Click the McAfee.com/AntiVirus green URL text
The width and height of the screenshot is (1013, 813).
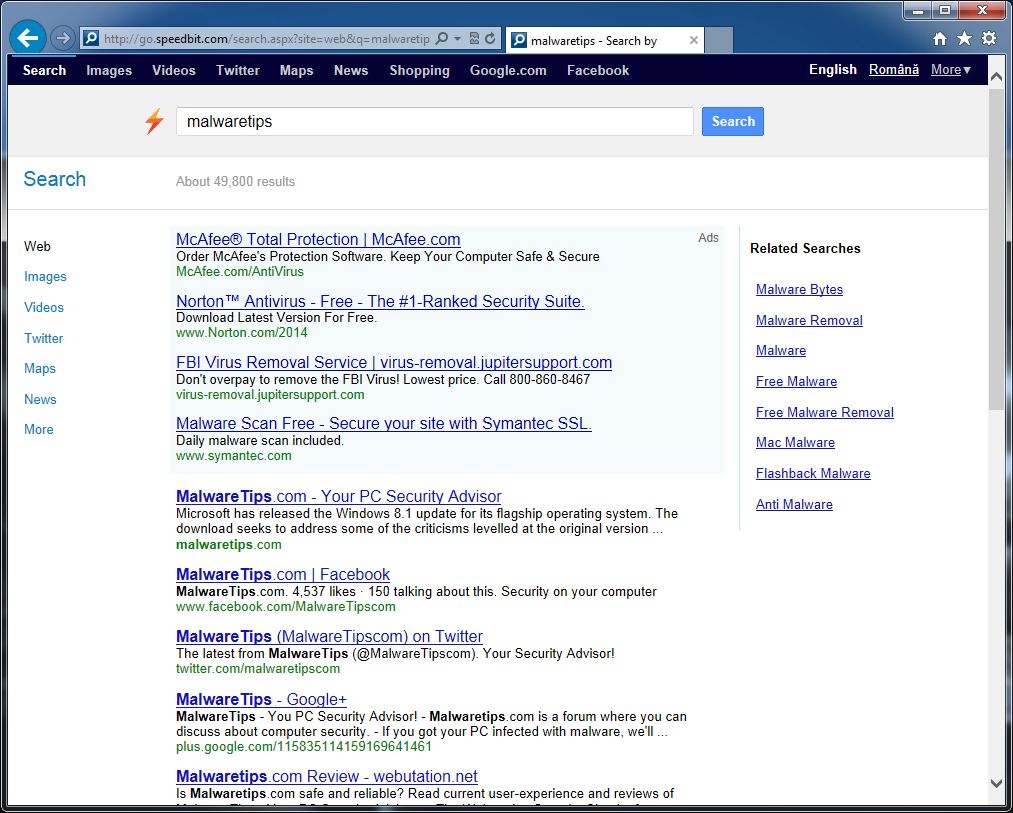(x=240, y=271)
